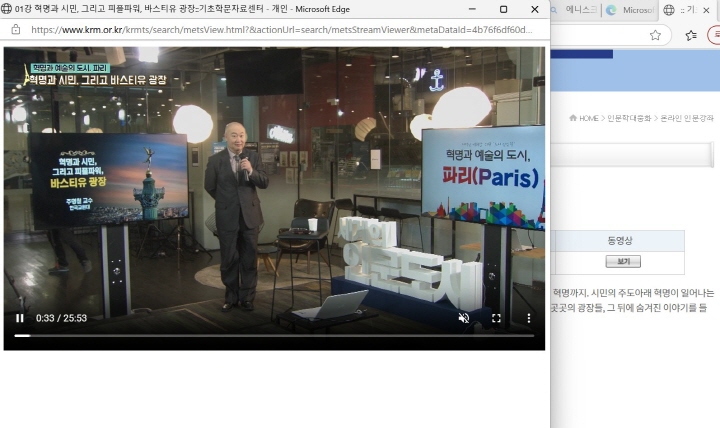The width and height of the screenshot is (720, 428).
Task: Open the video more-options menu
Action: coord(529,318)
